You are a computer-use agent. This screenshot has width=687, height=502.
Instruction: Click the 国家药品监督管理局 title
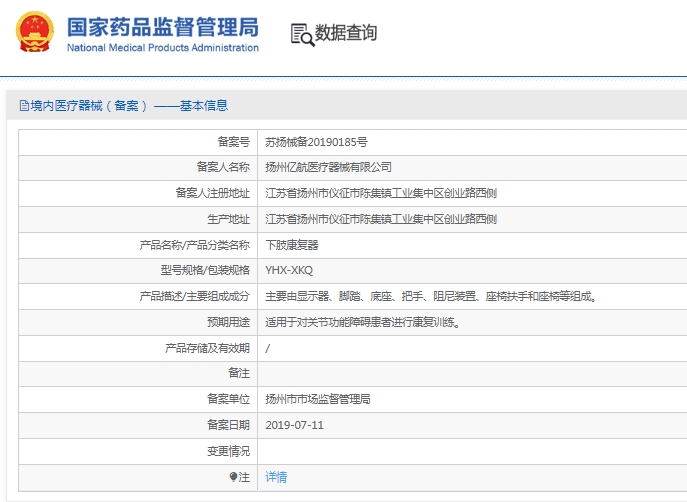click(x=163, y=27)
